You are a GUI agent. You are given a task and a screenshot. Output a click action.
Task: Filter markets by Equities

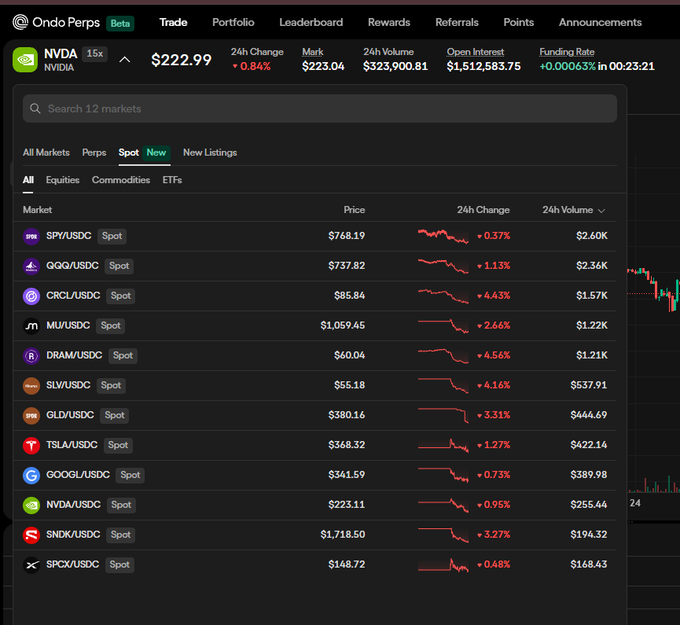click(62, 180)
